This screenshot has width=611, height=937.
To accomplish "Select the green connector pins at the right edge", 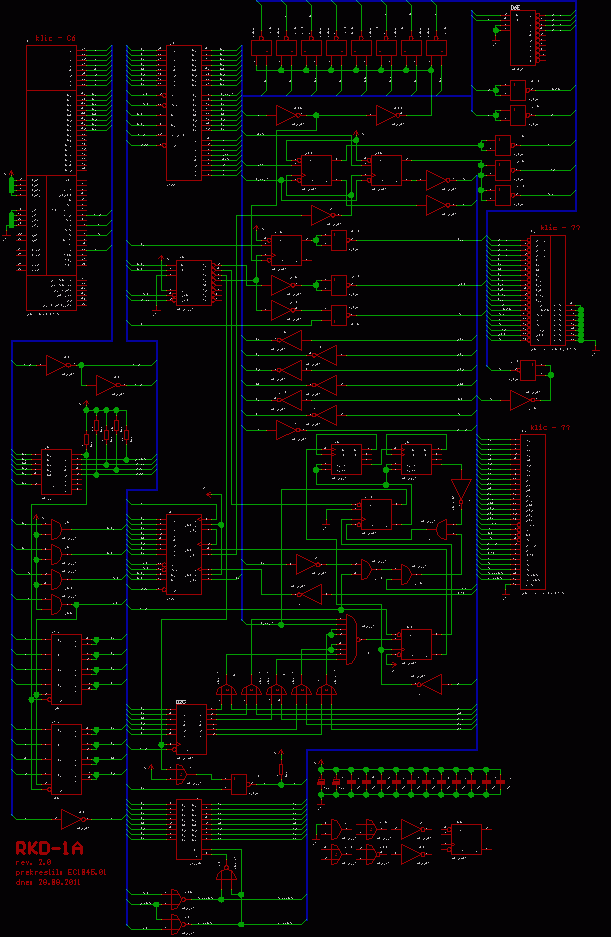I will point(579,325).
